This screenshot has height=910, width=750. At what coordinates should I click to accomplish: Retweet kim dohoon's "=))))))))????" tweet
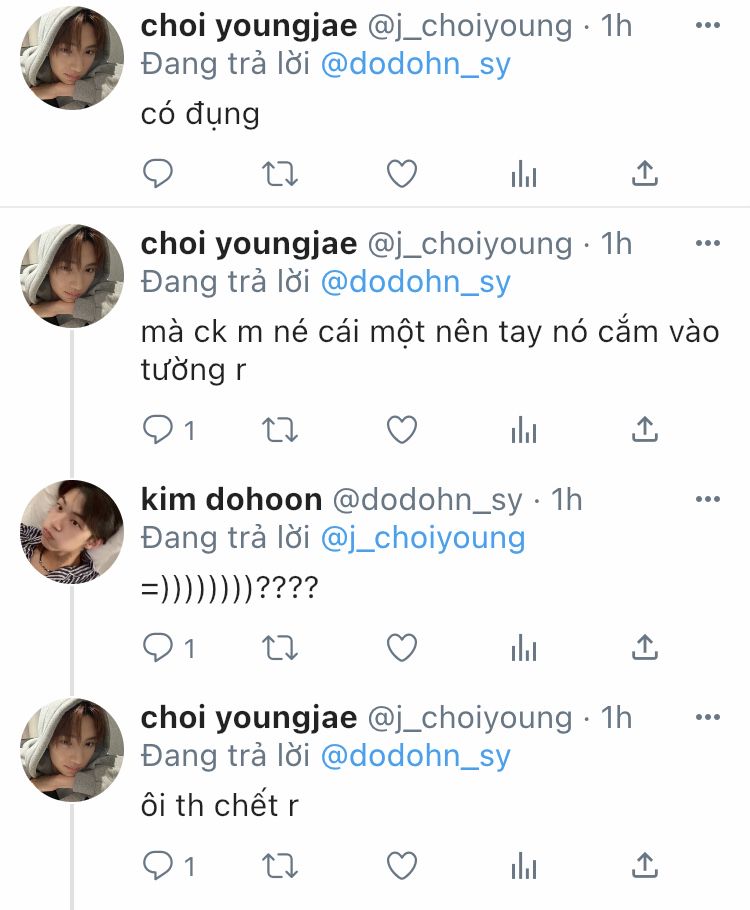[x=280, y=648]
